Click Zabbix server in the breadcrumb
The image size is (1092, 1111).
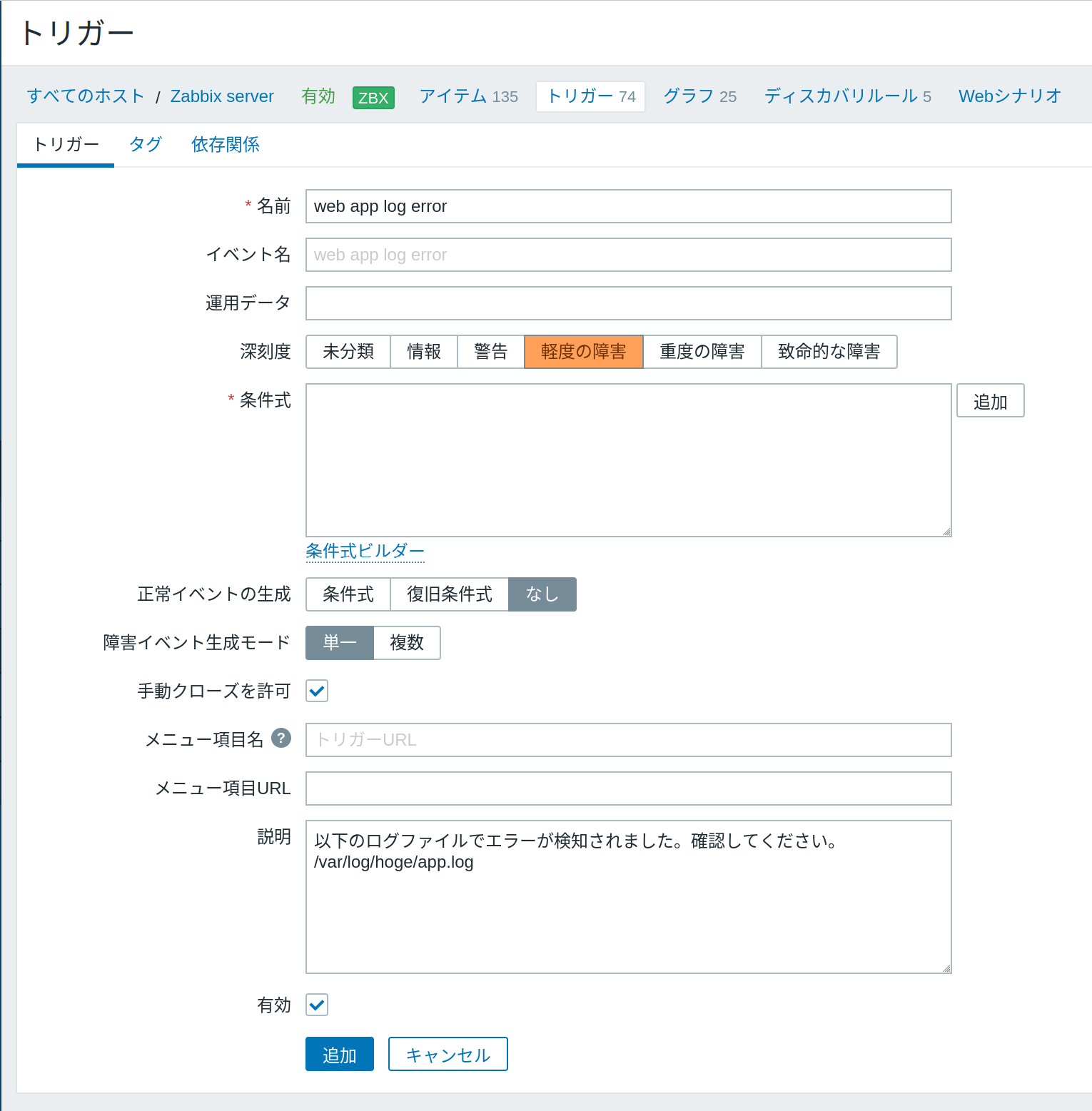(x=221, y=96)
